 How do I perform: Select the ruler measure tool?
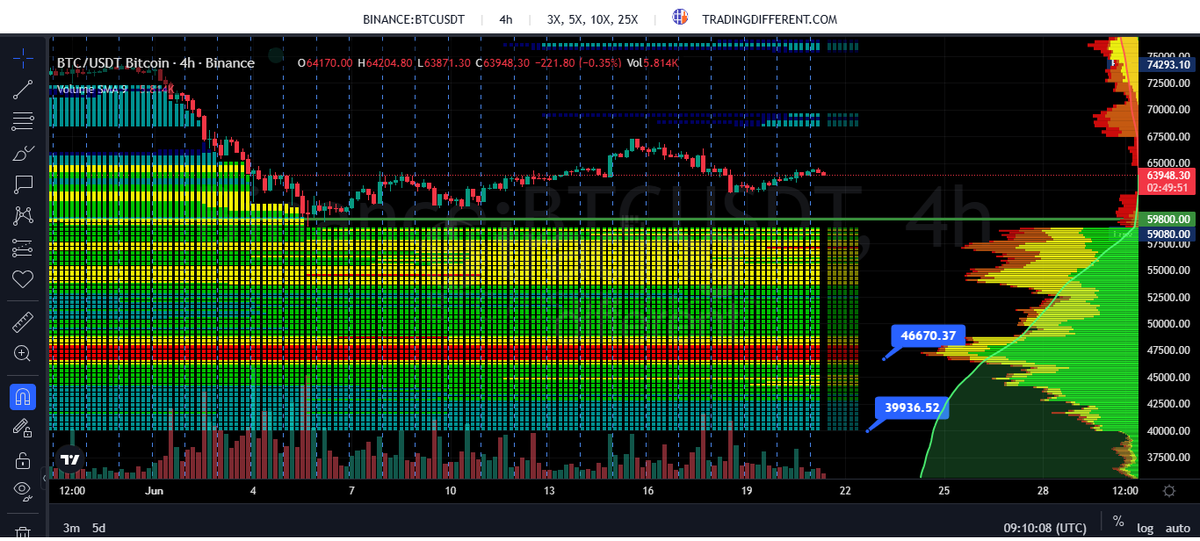[x=22, y=323]
